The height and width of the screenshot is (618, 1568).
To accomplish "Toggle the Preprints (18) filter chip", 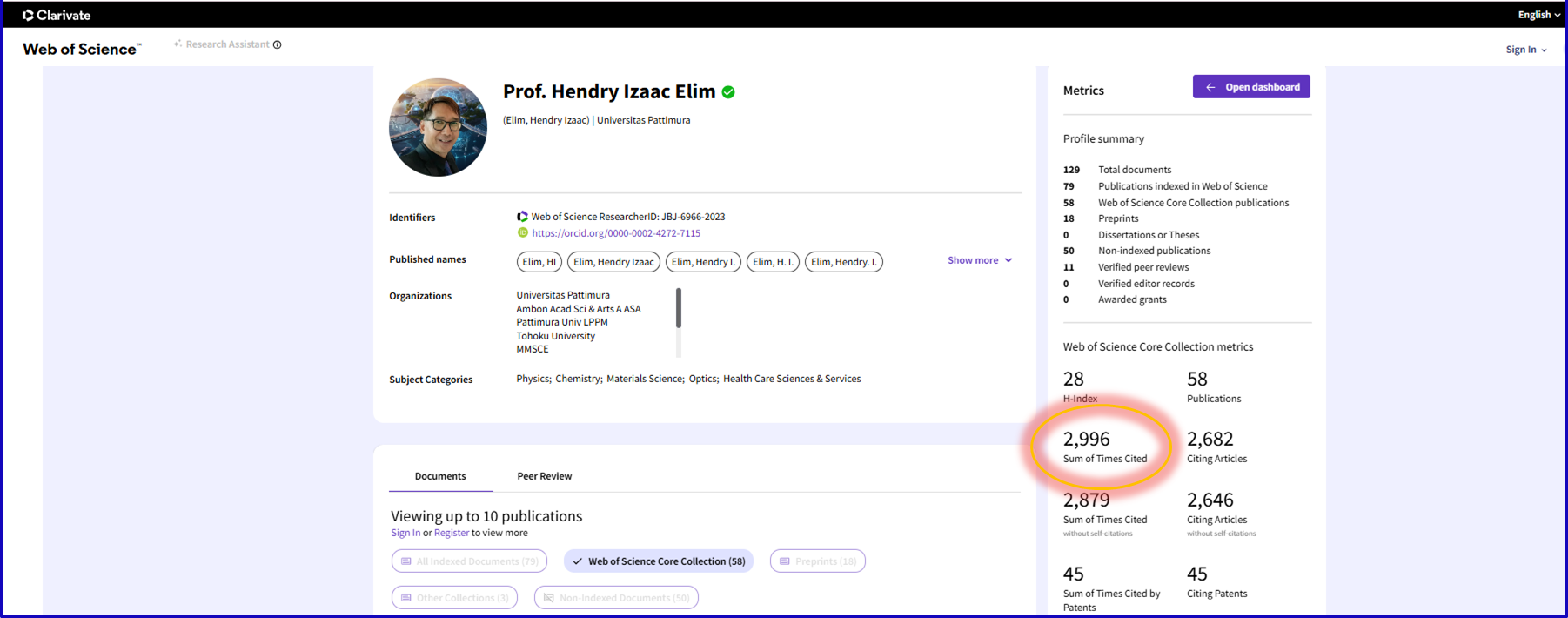I will [x=817, y=561].
